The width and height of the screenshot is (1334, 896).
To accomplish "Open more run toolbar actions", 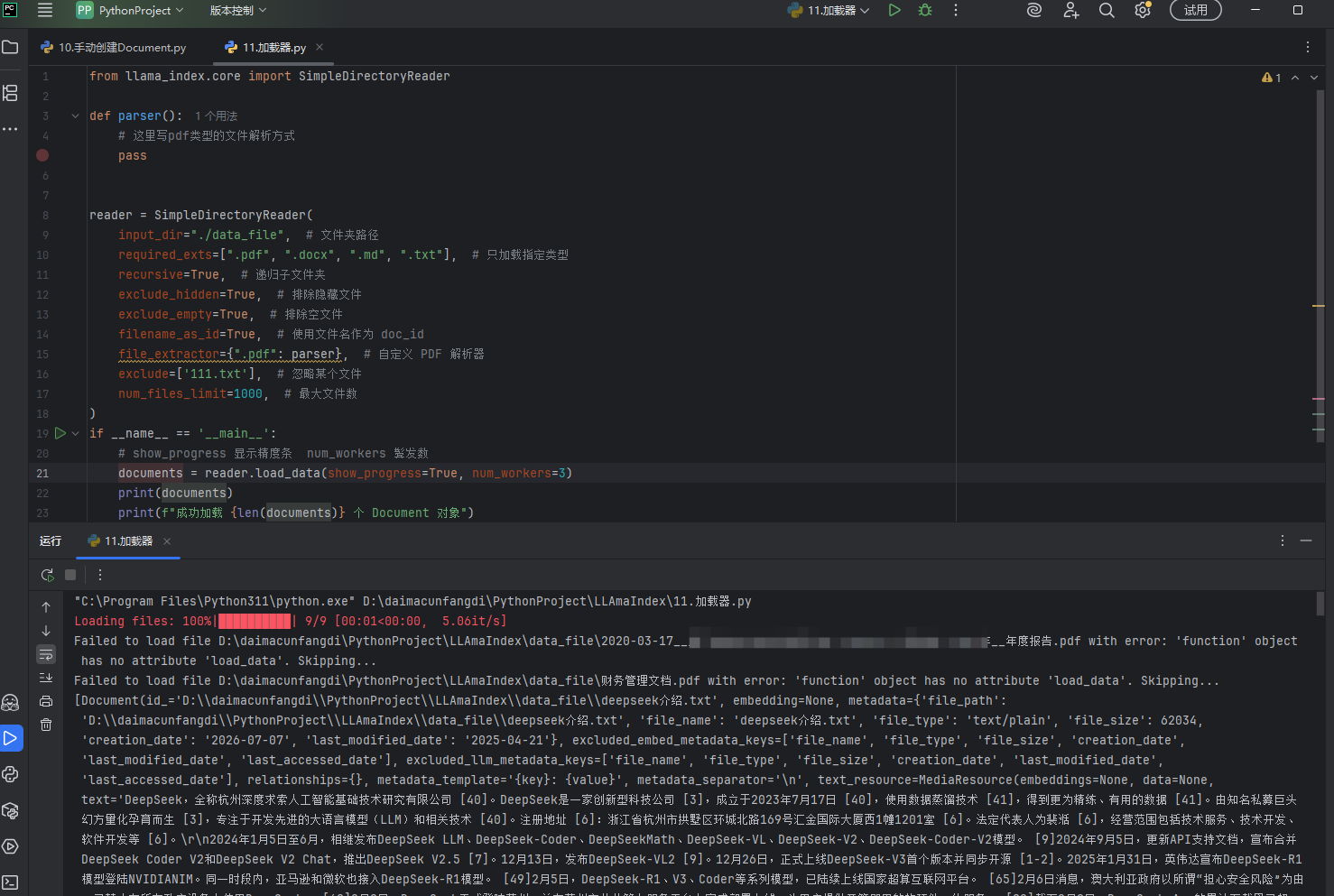I will pyautogui.click(x=100, y=575).
